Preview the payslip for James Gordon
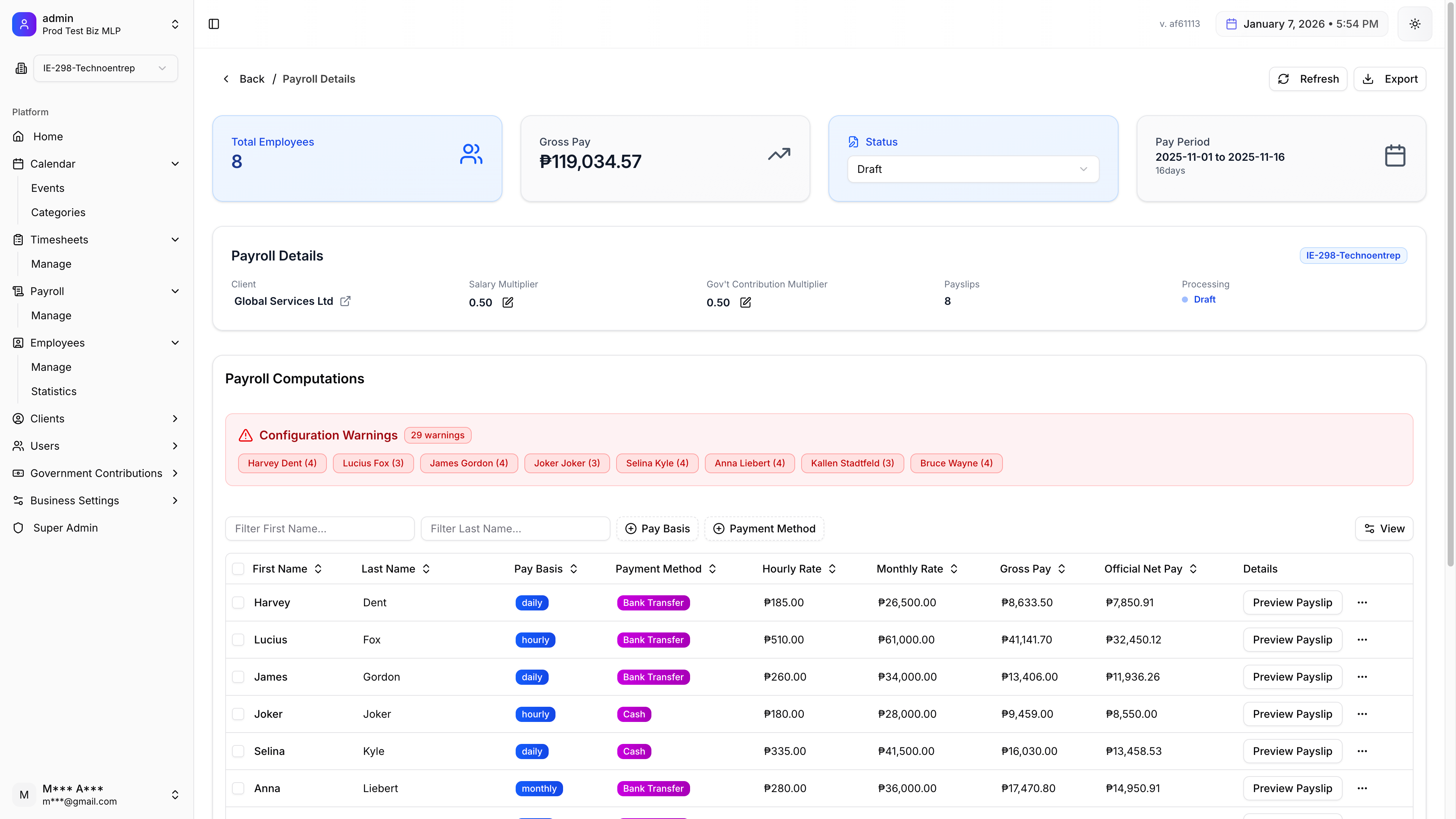1456x819 pixels. pyautogui.click(x=1292, y=677)
